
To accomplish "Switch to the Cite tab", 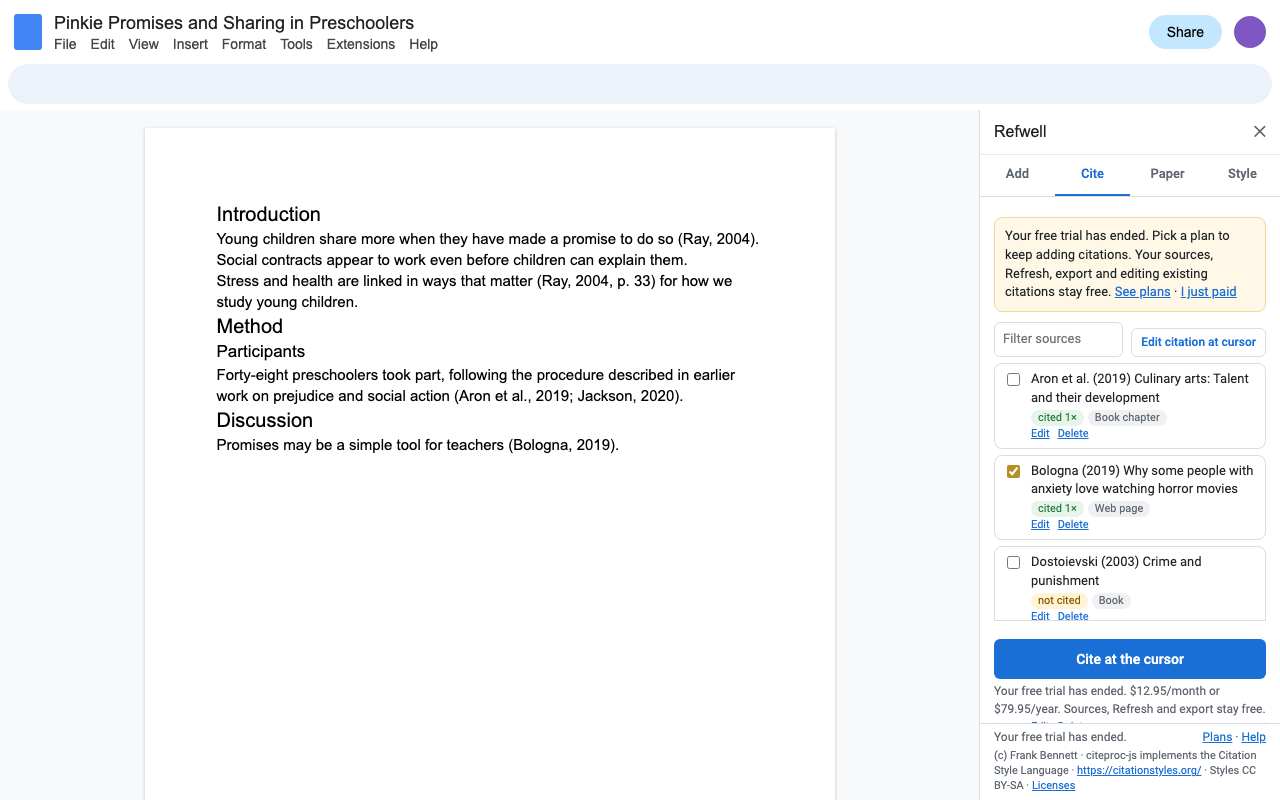I will tap(1092, 174).
